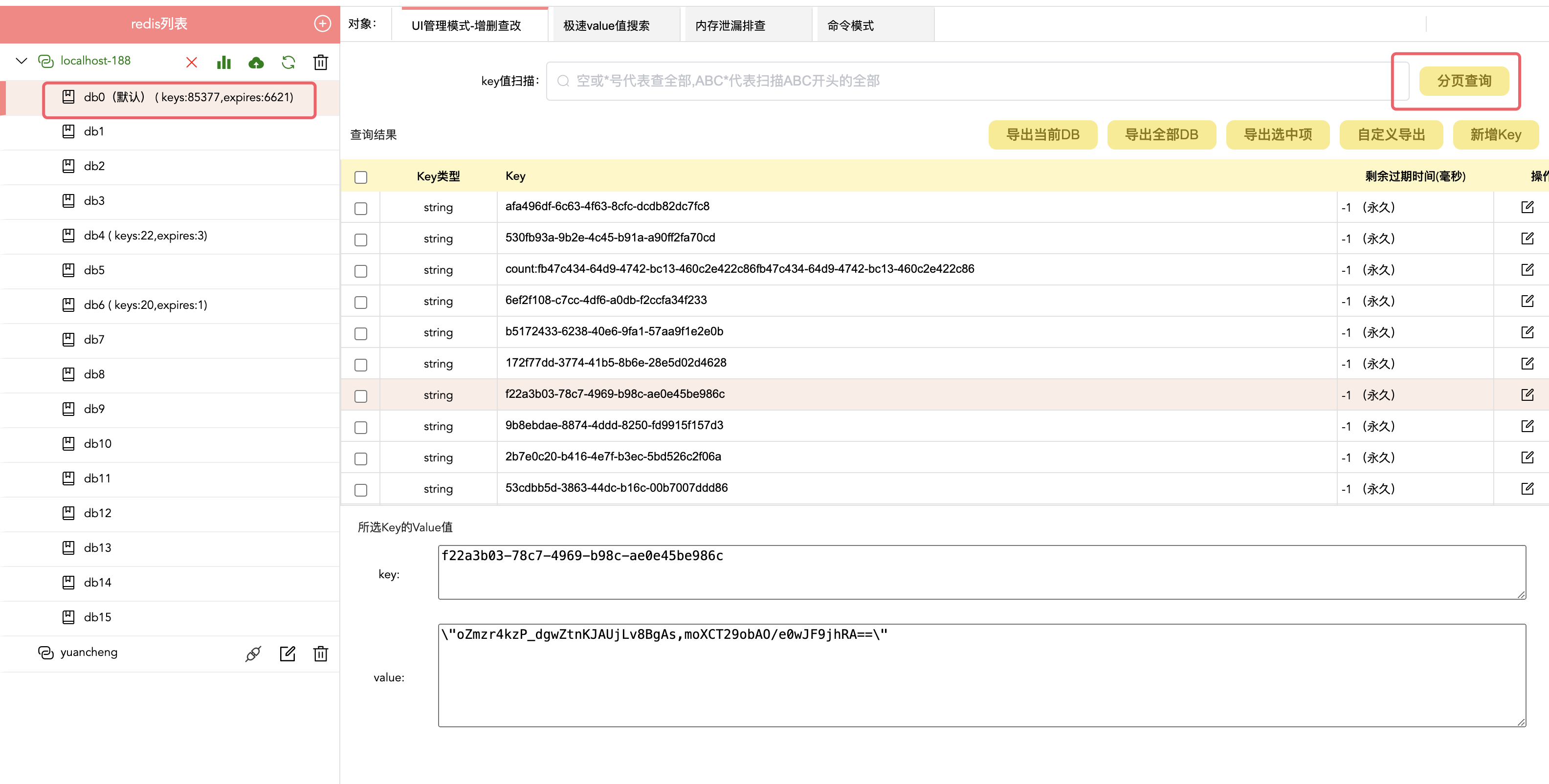Check the row for key 530fb93a-9b2e-4c45-b91a-a90ff2fa70cd
Viewport: 1549px width, 784px height.
coord(361,240)
